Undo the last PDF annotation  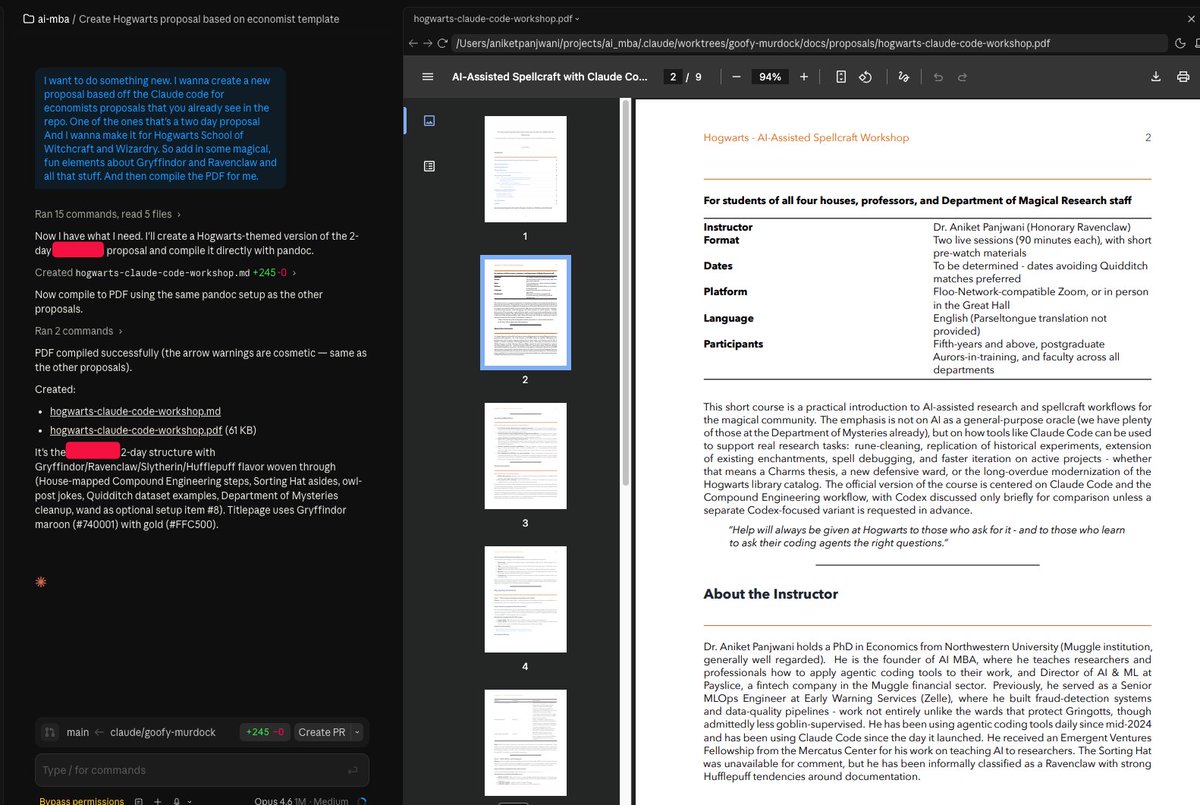pyautogui.click(x=938, y=77)
